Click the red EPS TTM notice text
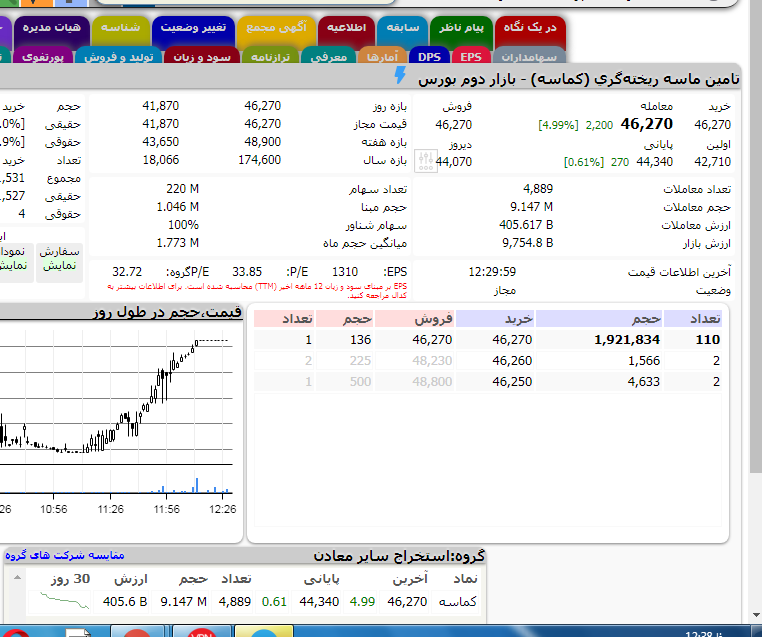The width and height of the screenshot is (762, 637). [257, 291]
